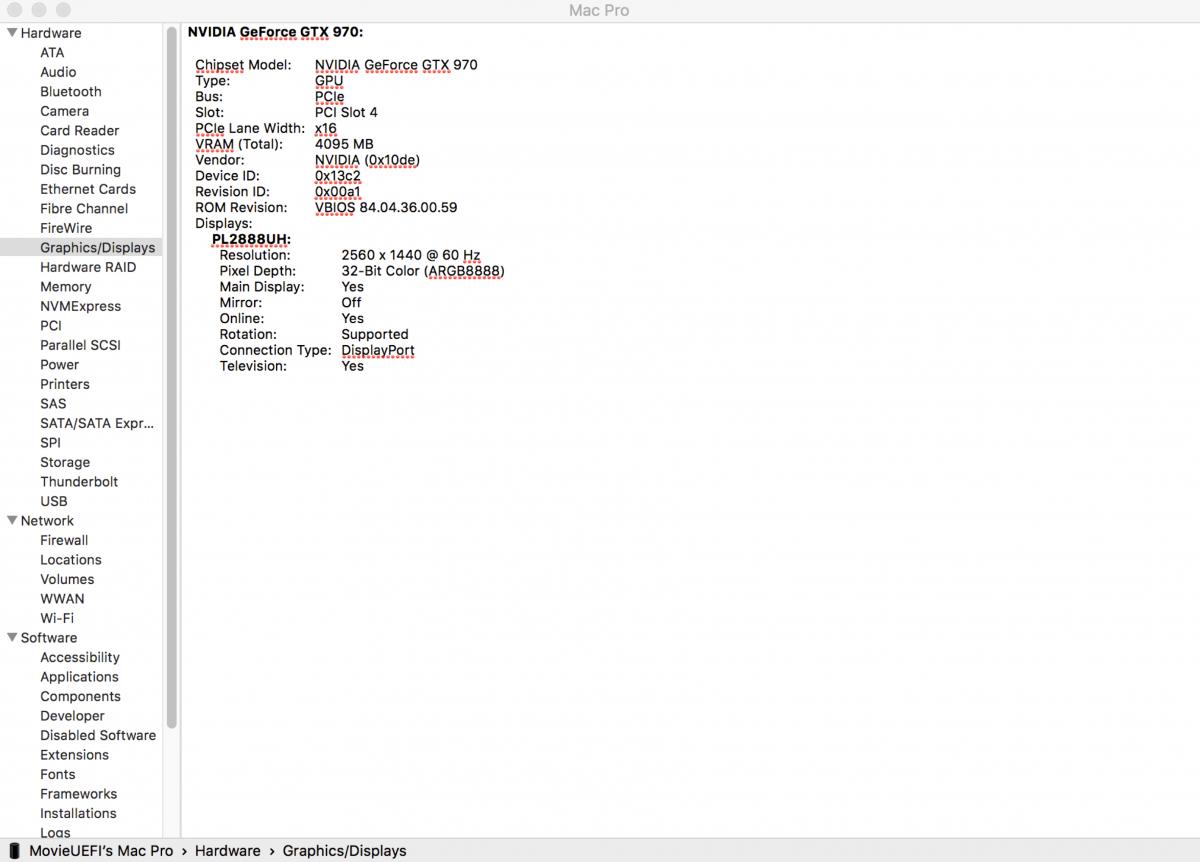Open Locations under Network

point(71,560)
